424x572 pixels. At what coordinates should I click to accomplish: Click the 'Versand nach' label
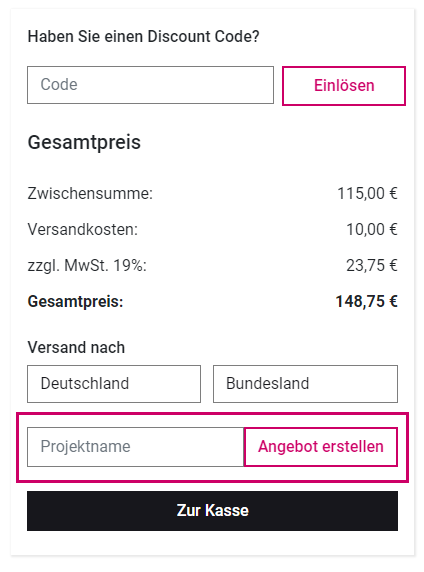click(76, 347)
